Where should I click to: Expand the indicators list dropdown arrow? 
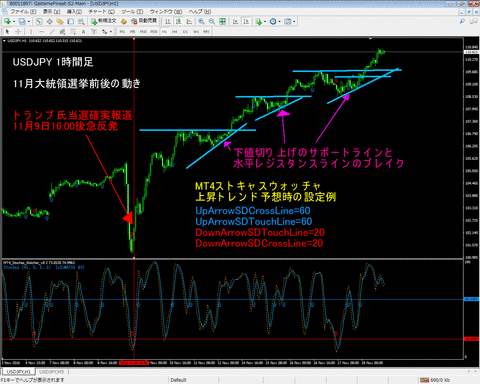(265, 22)
